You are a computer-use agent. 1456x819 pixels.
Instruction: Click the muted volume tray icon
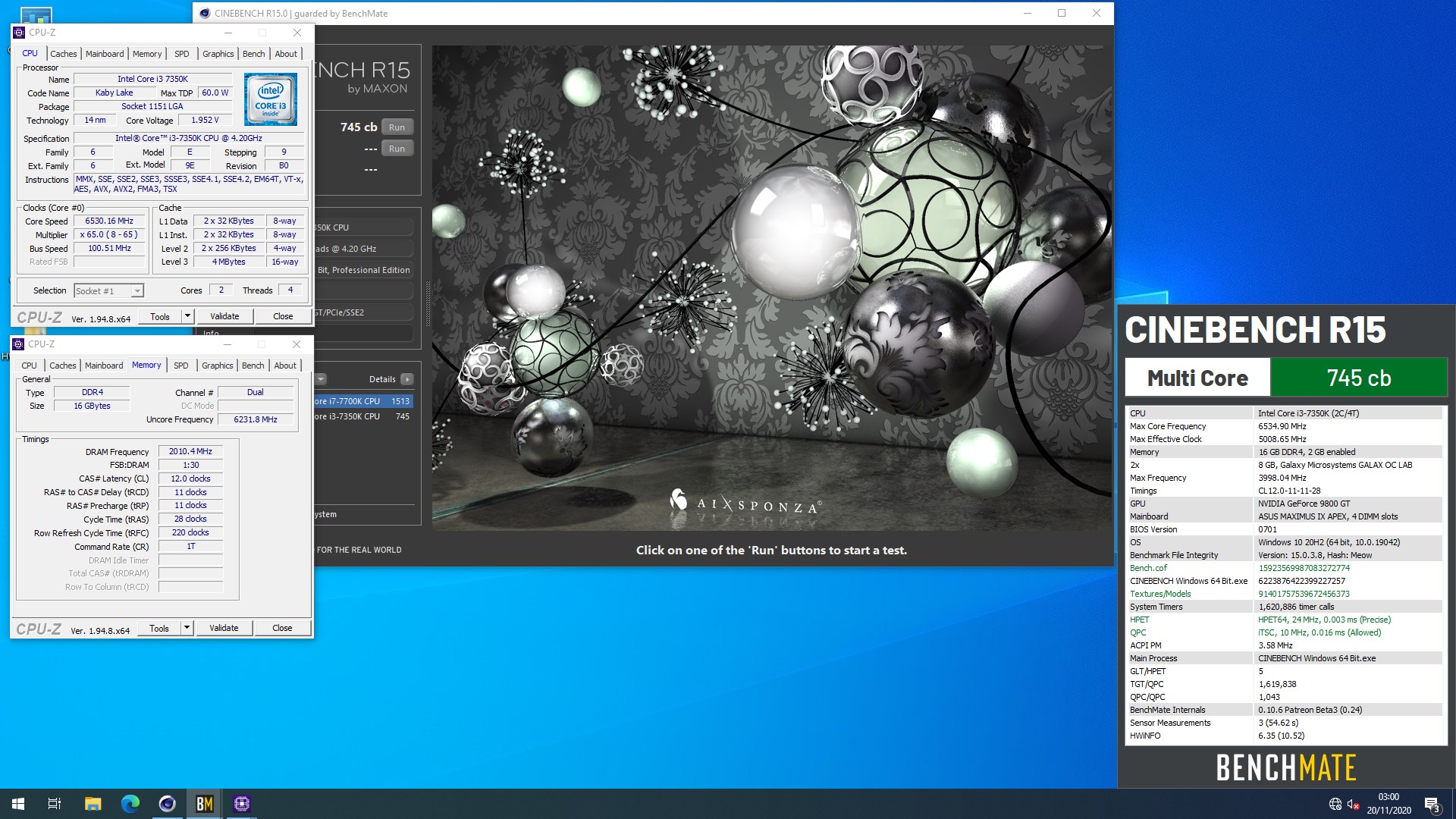pos(1353,804)
